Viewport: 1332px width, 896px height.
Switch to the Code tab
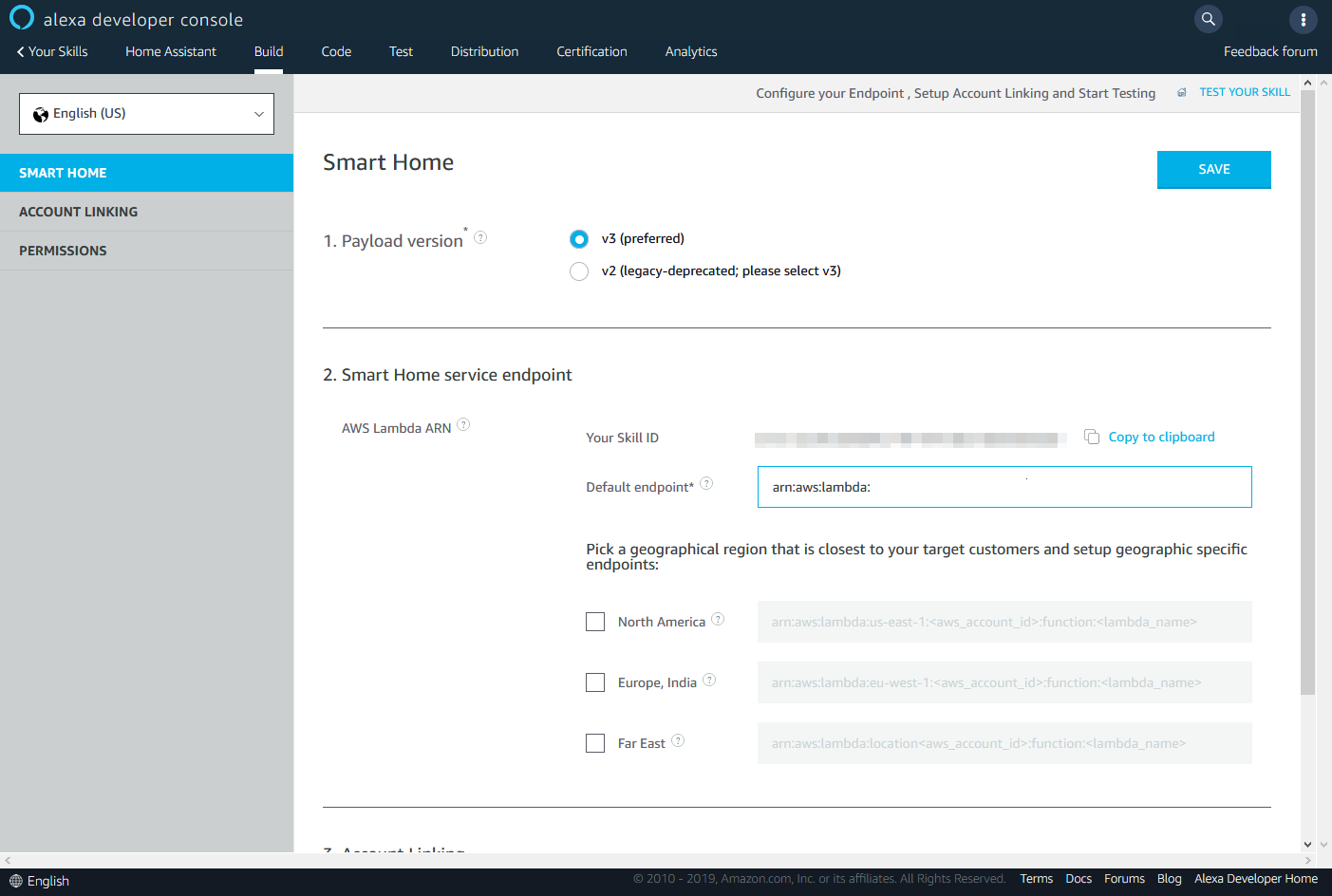pyautogui.click(x=336, y=51)
